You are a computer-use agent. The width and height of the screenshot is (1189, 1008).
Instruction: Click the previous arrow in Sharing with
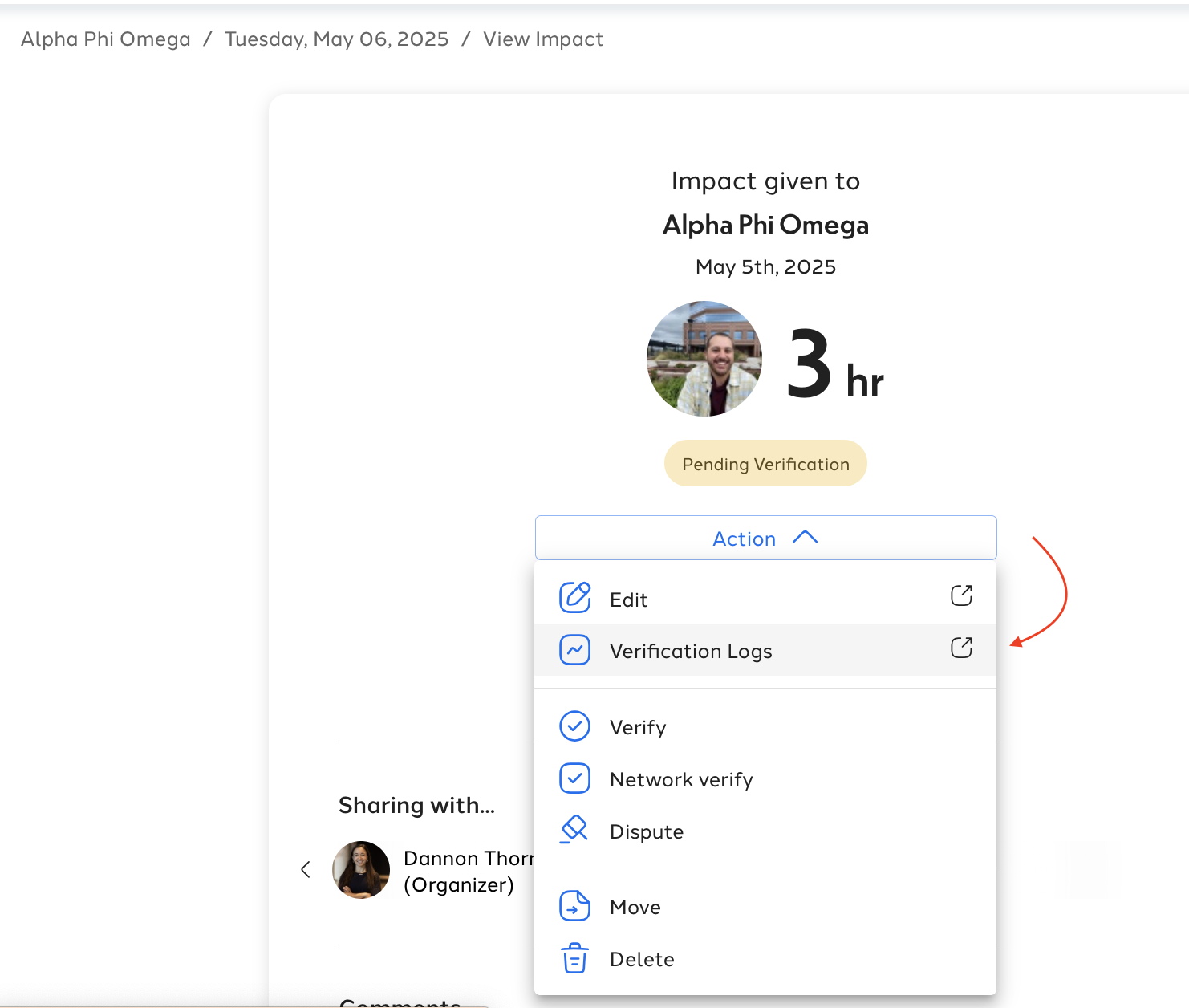tap(306, 869)
